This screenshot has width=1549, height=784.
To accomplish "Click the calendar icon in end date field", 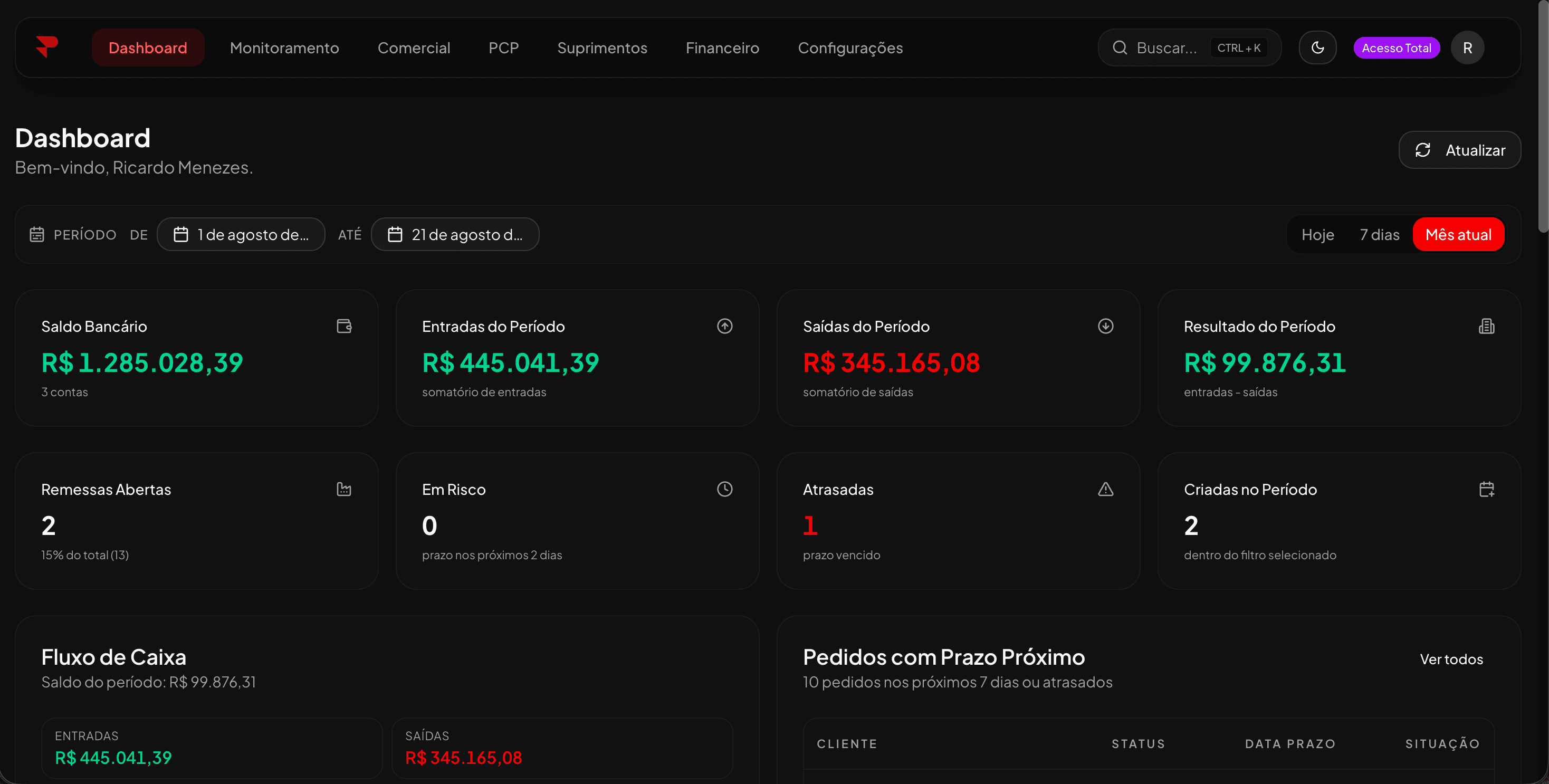I will [x=395, y=234].
